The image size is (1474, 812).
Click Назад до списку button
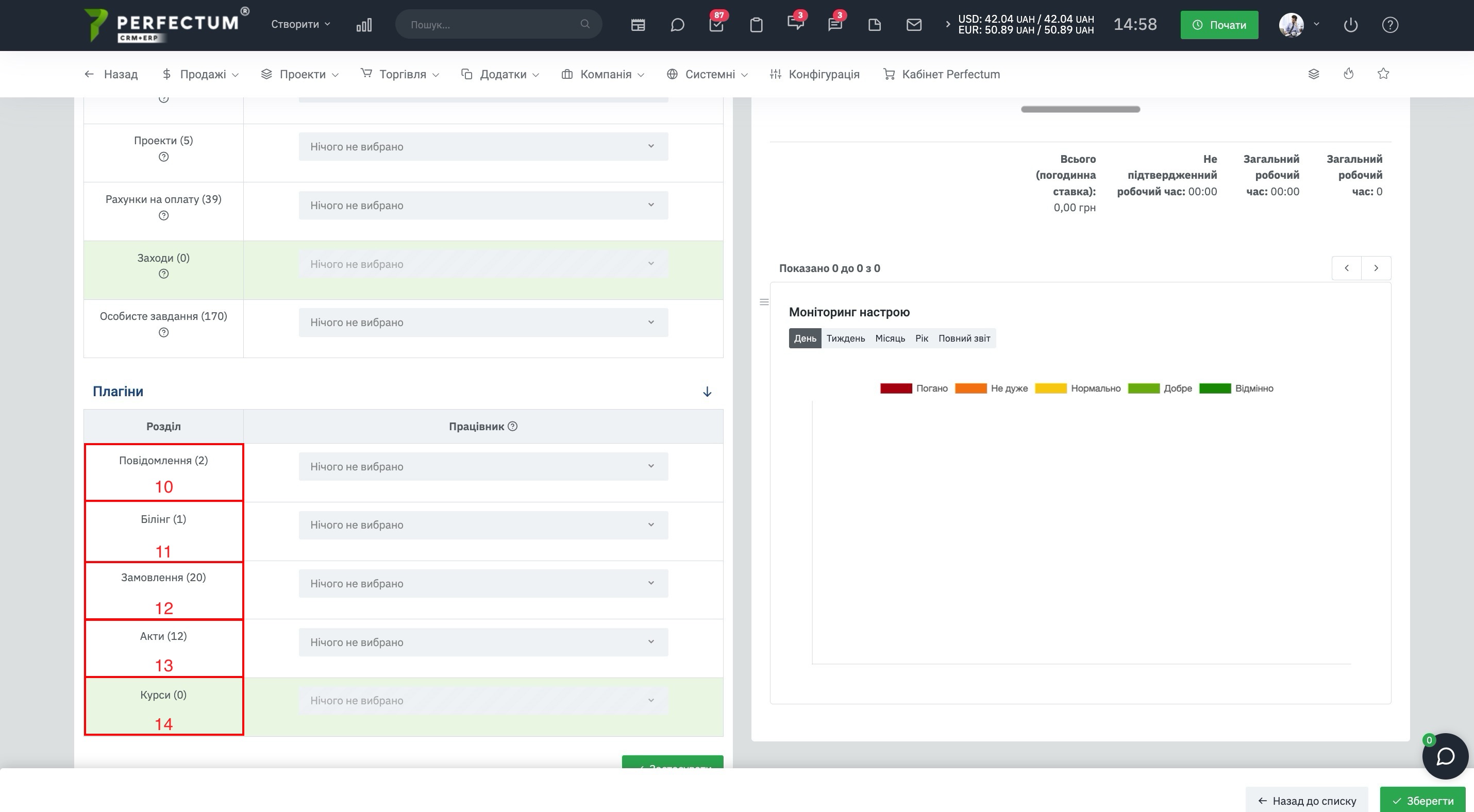coord(1307,800)
